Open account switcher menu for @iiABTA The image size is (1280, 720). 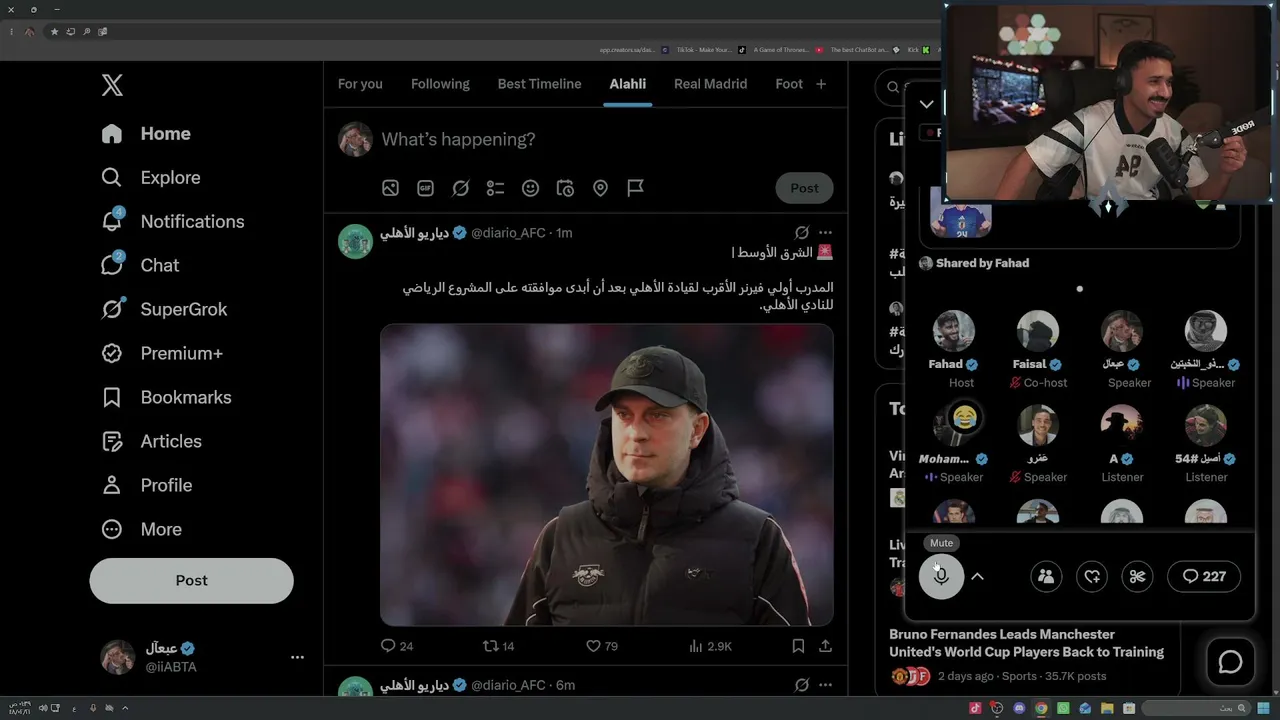(297, 657)
